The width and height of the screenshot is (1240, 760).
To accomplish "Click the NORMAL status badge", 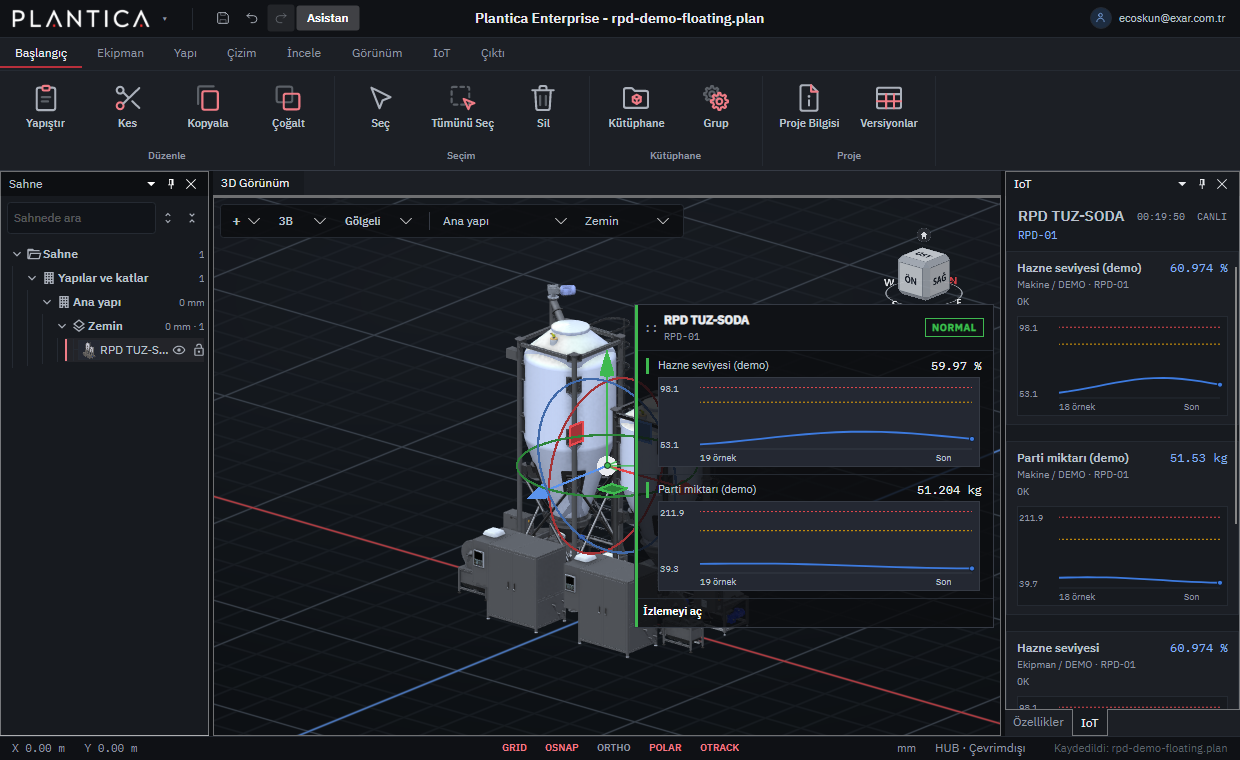I will tap(954, 327).
